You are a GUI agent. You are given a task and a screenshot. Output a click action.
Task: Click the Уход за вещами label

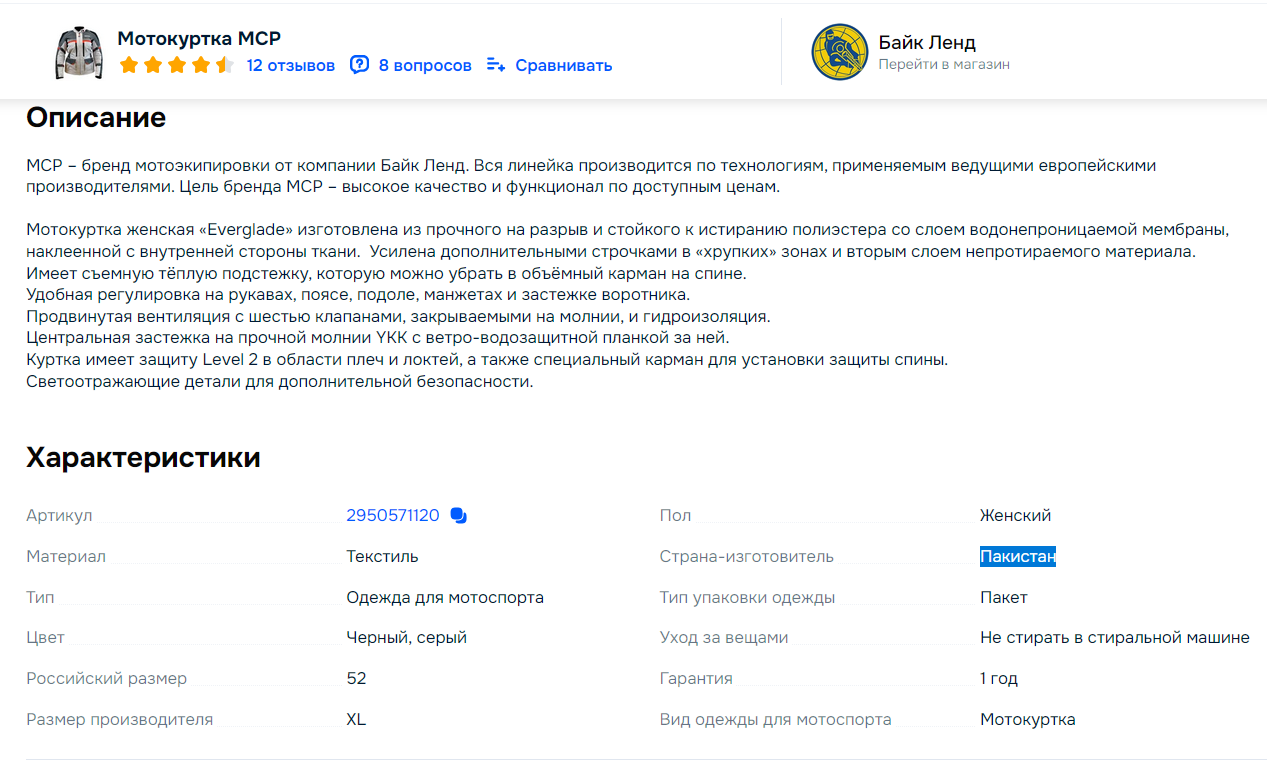(x=724, y=638)
